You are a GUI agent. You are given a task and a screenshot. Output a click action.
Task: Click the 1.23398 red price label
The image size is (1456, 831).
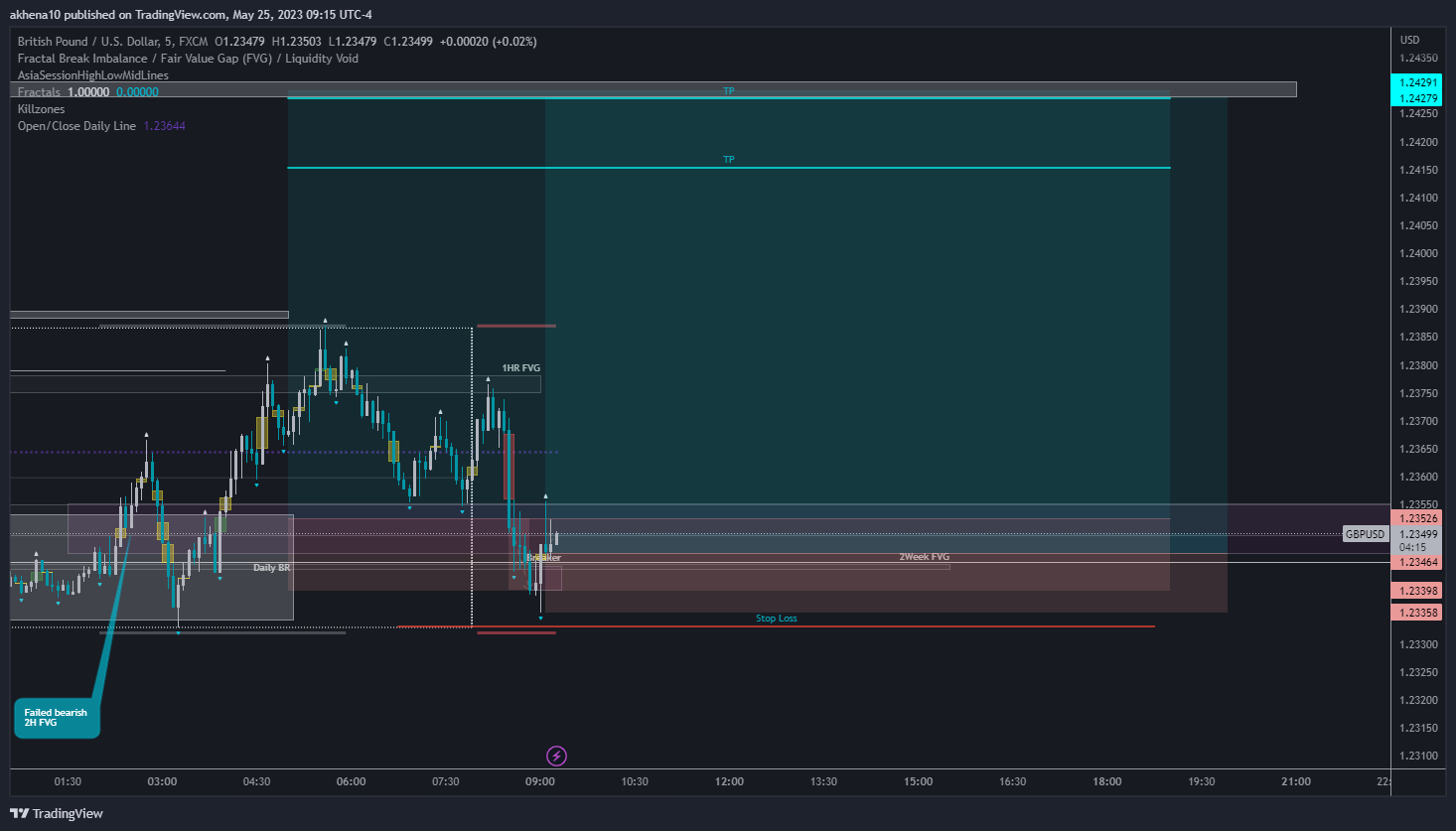[1418, 591]
